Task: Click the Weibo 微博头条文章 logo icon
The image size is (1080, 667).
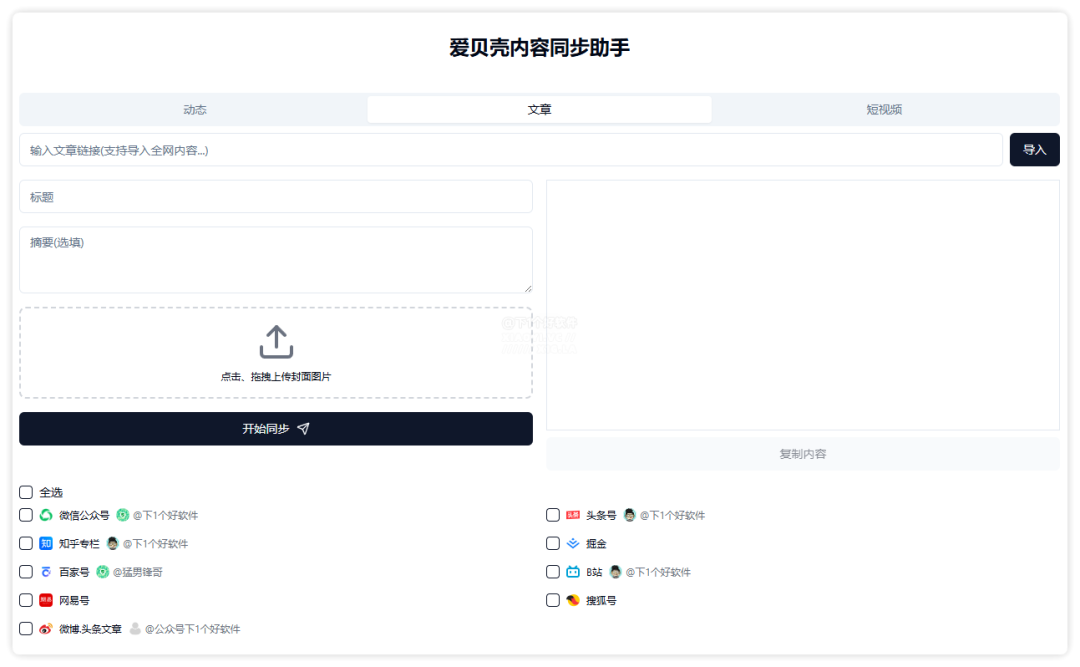Action: click(x=46, y=629)
